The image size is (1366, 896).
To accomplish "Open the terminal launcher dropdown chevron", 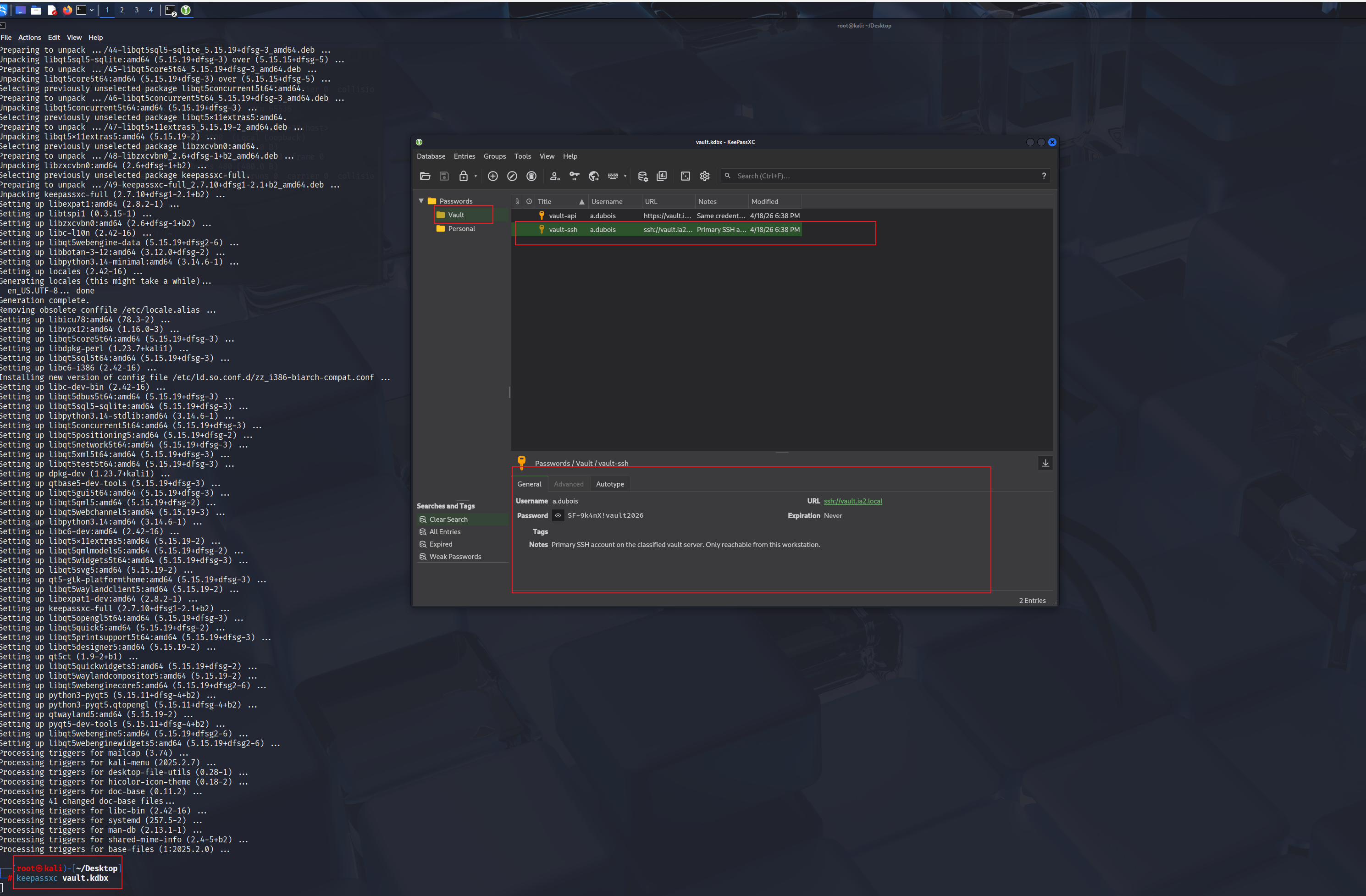I will tap(91, 10).
